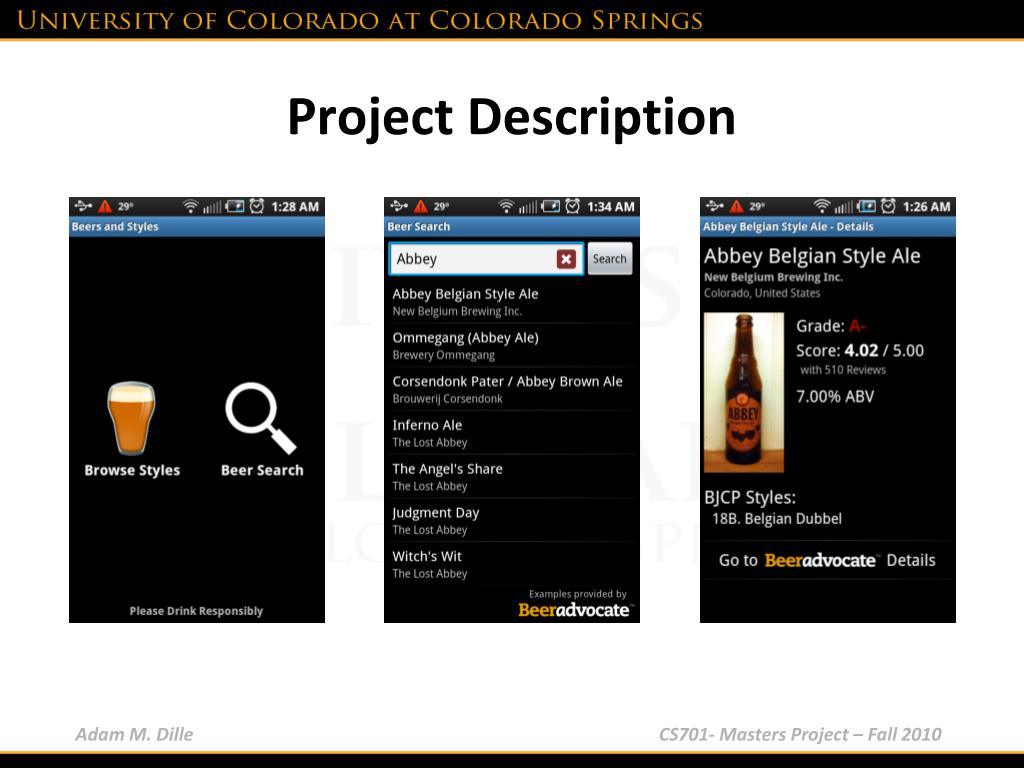Tap Go to Beeradvocate Details link

coord(827,560)
